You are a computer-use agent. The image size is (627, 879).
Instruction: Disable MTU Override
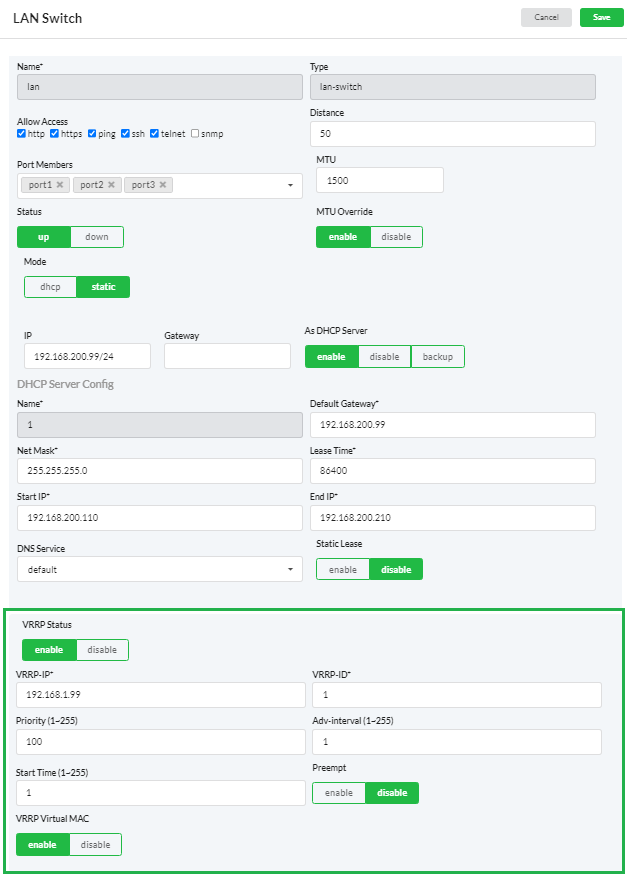(396, 236)
